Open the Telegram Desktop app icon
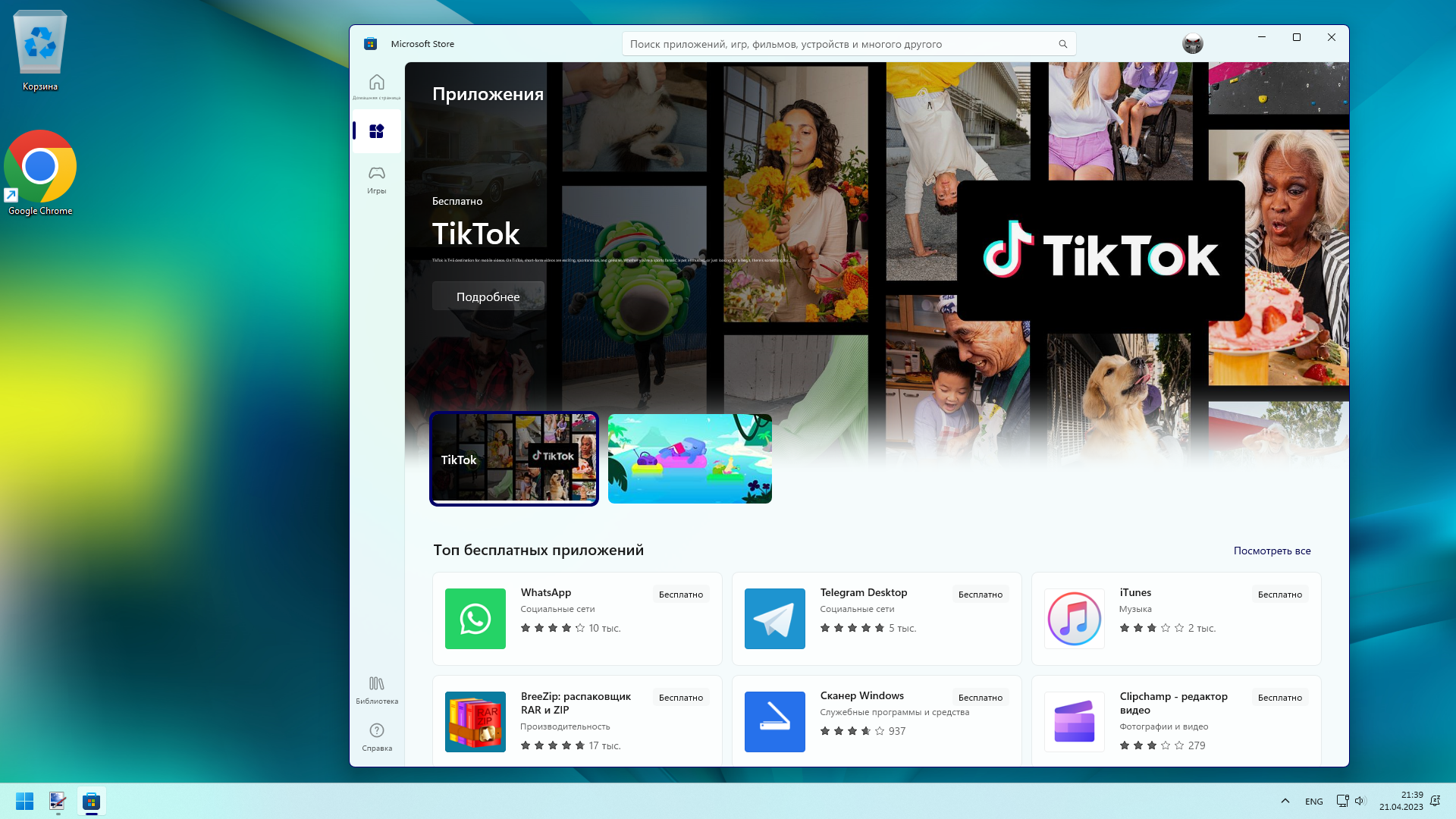This screenshot has width=1456, height=819. tap(775, 619)
